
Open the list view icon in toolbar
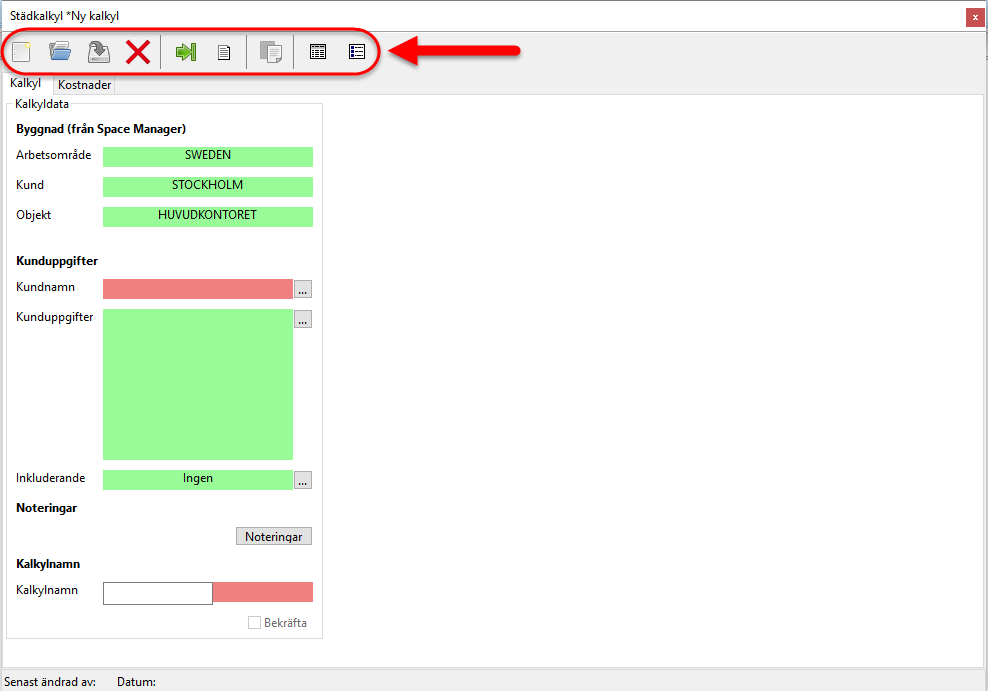[x=357, y=52]
